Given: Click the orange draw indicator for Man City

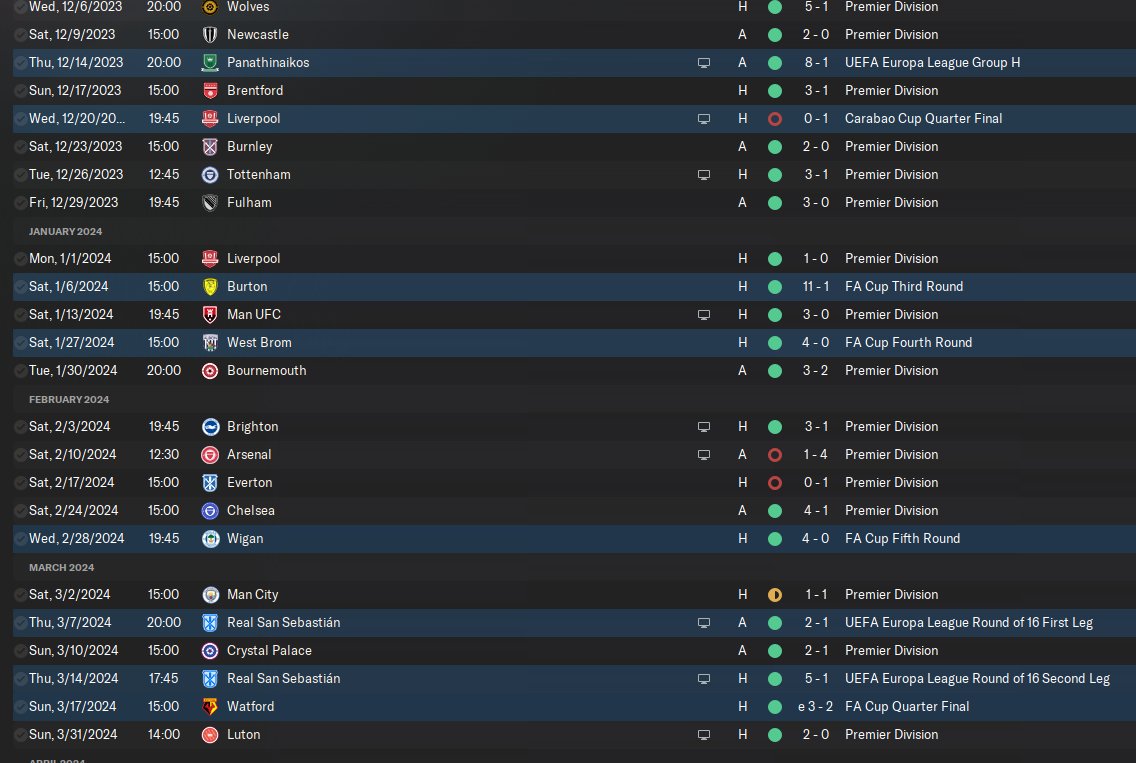Looking at the screenshot, I should [x=774, y=595].
